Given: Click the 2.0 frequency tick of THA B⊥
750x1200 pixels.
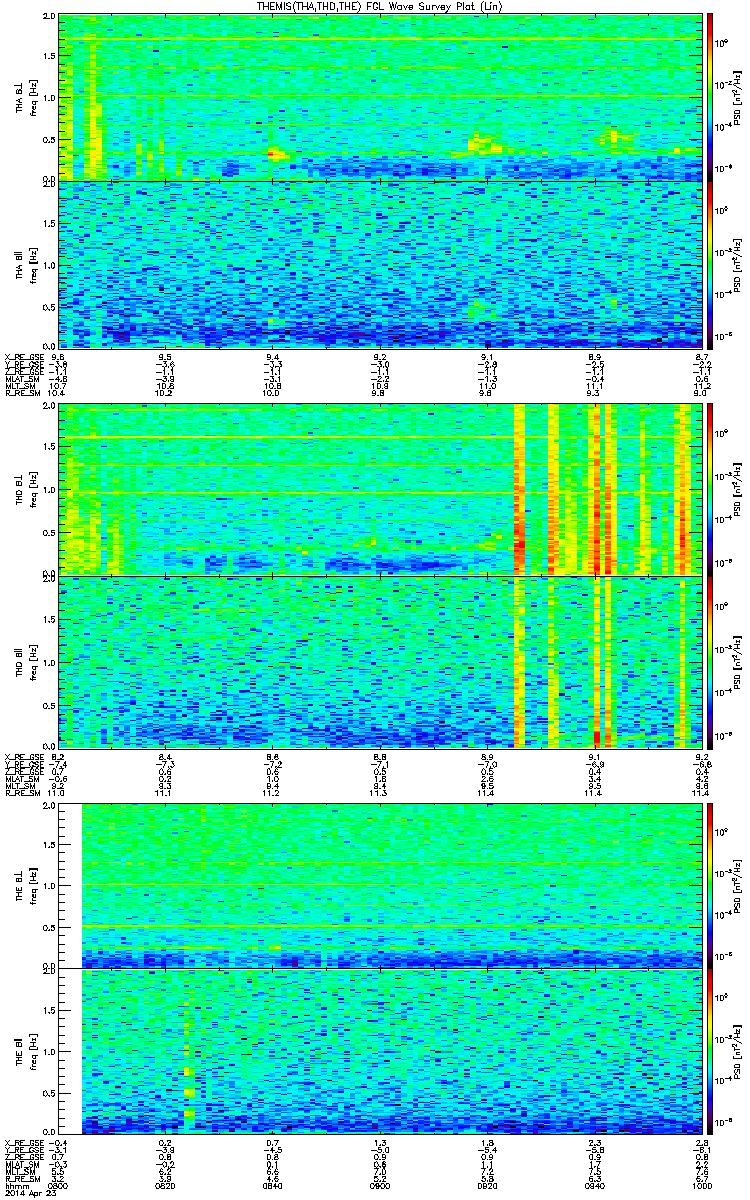Looking at the screenshot, I should pyautogui.click(x=50, y=18).
